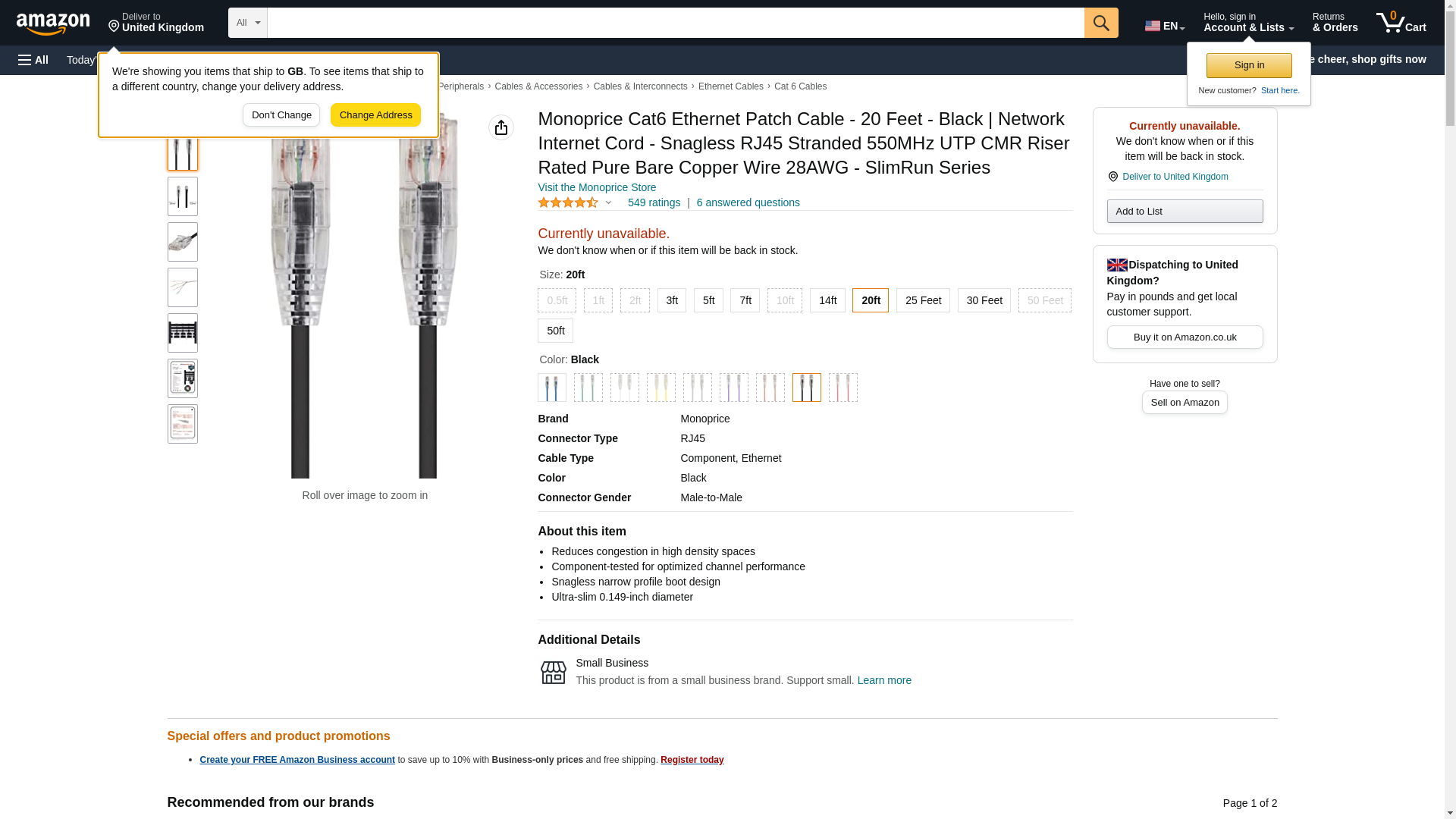Open the All search category dropdown

pos(248,23)
